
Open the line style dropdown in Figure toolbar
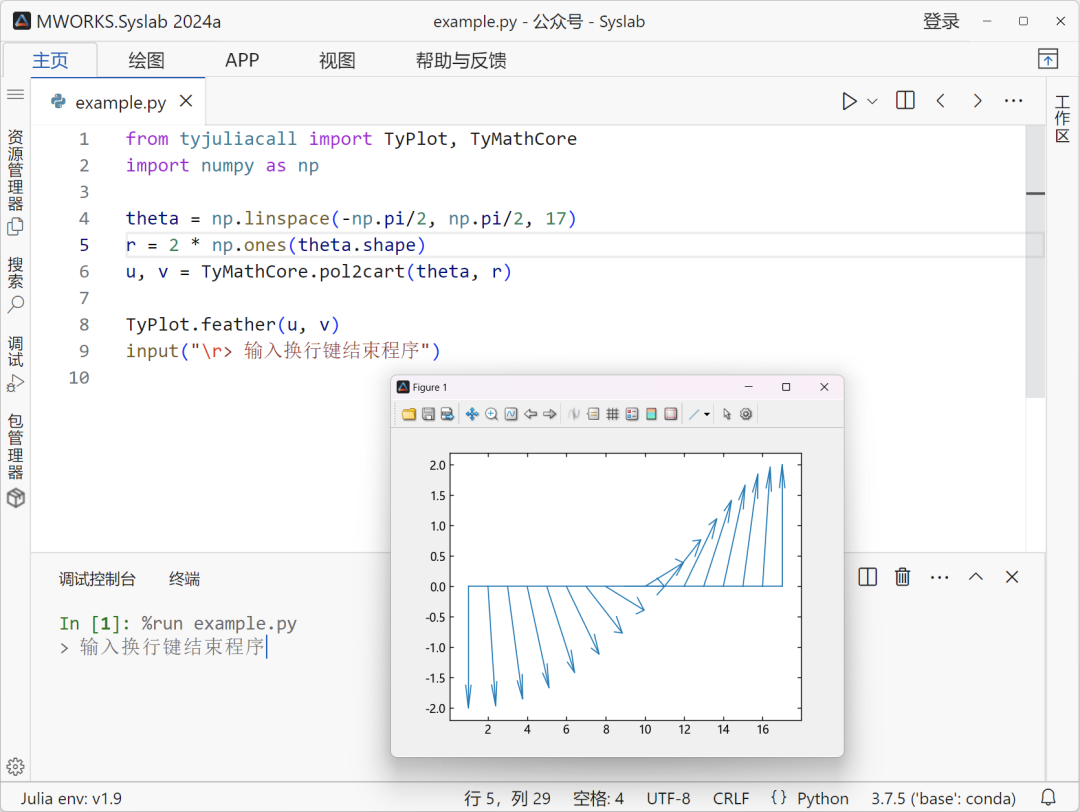point(705,413)
